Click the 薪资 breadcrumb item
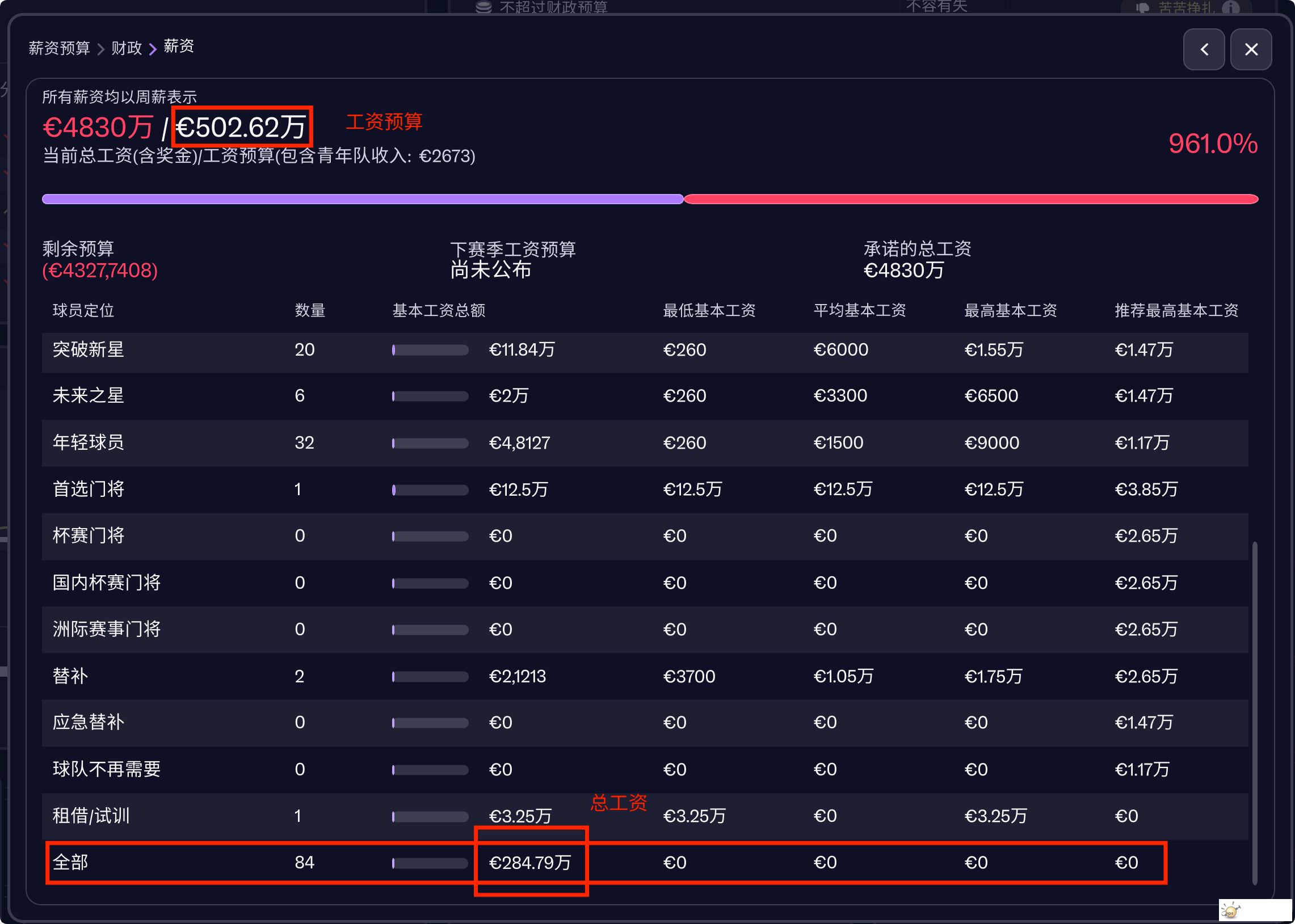 tap(179, 46)
